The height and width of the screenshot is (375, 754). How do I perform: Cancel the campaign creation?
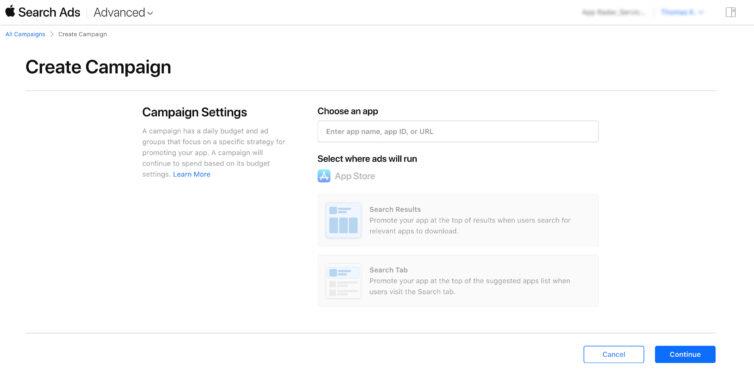pos(614,354)
